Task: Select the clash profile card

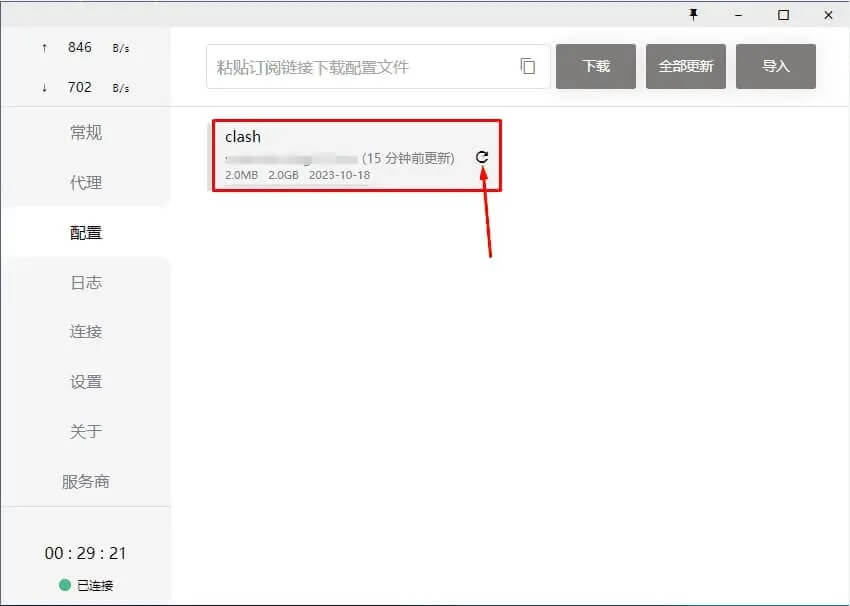Action: click(x=340, y=155)
